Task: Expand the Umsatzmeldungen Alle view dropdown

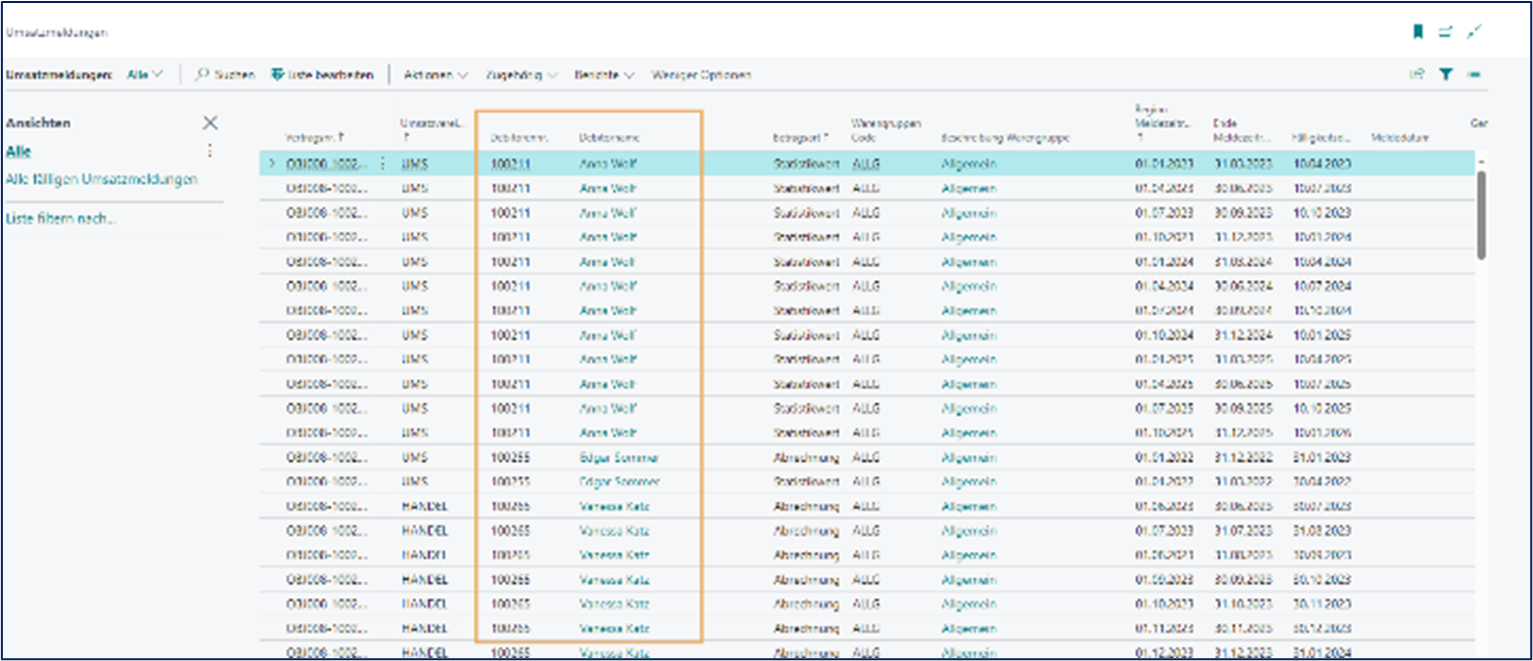Action: pos(145,75)
